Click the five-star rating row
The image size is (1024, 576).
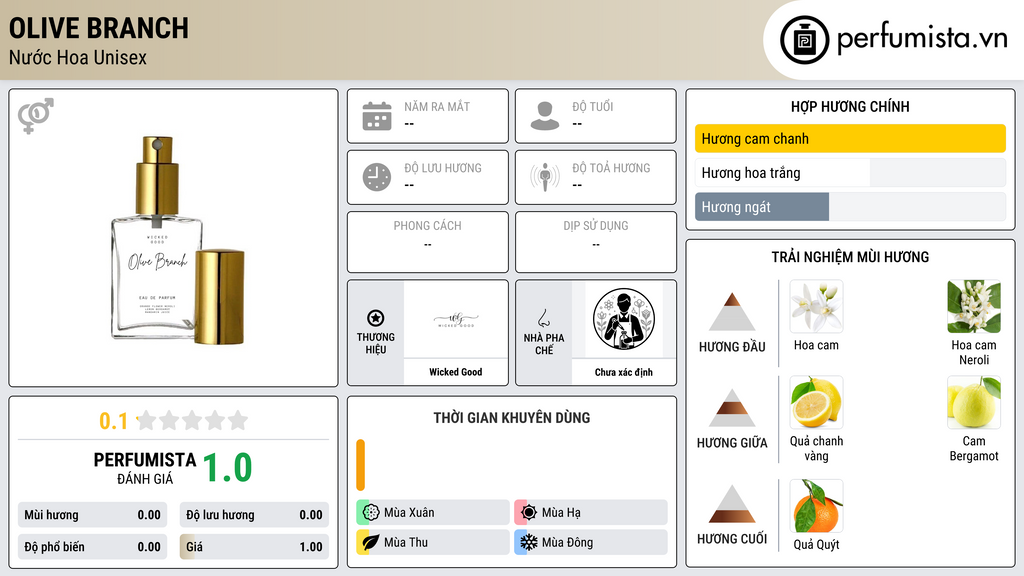point(192,421)
